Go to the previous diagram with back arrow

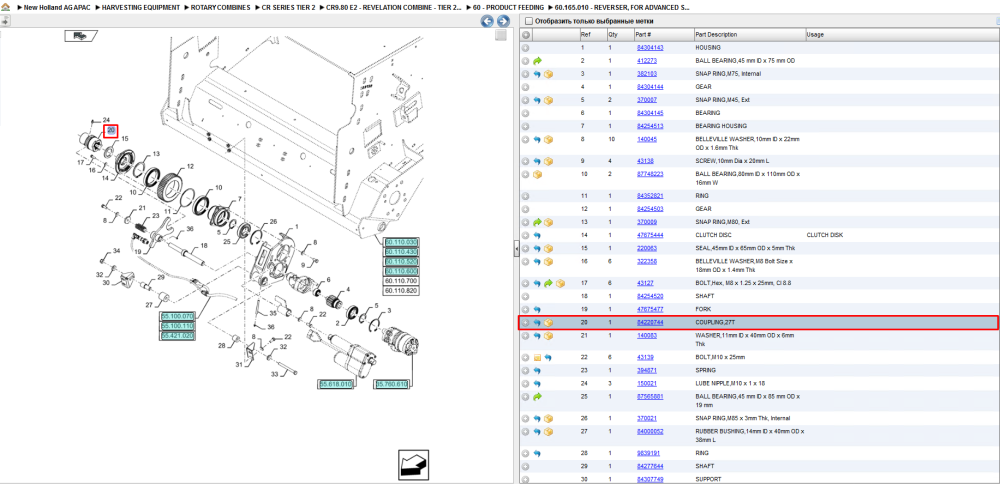tap(487, 21)
